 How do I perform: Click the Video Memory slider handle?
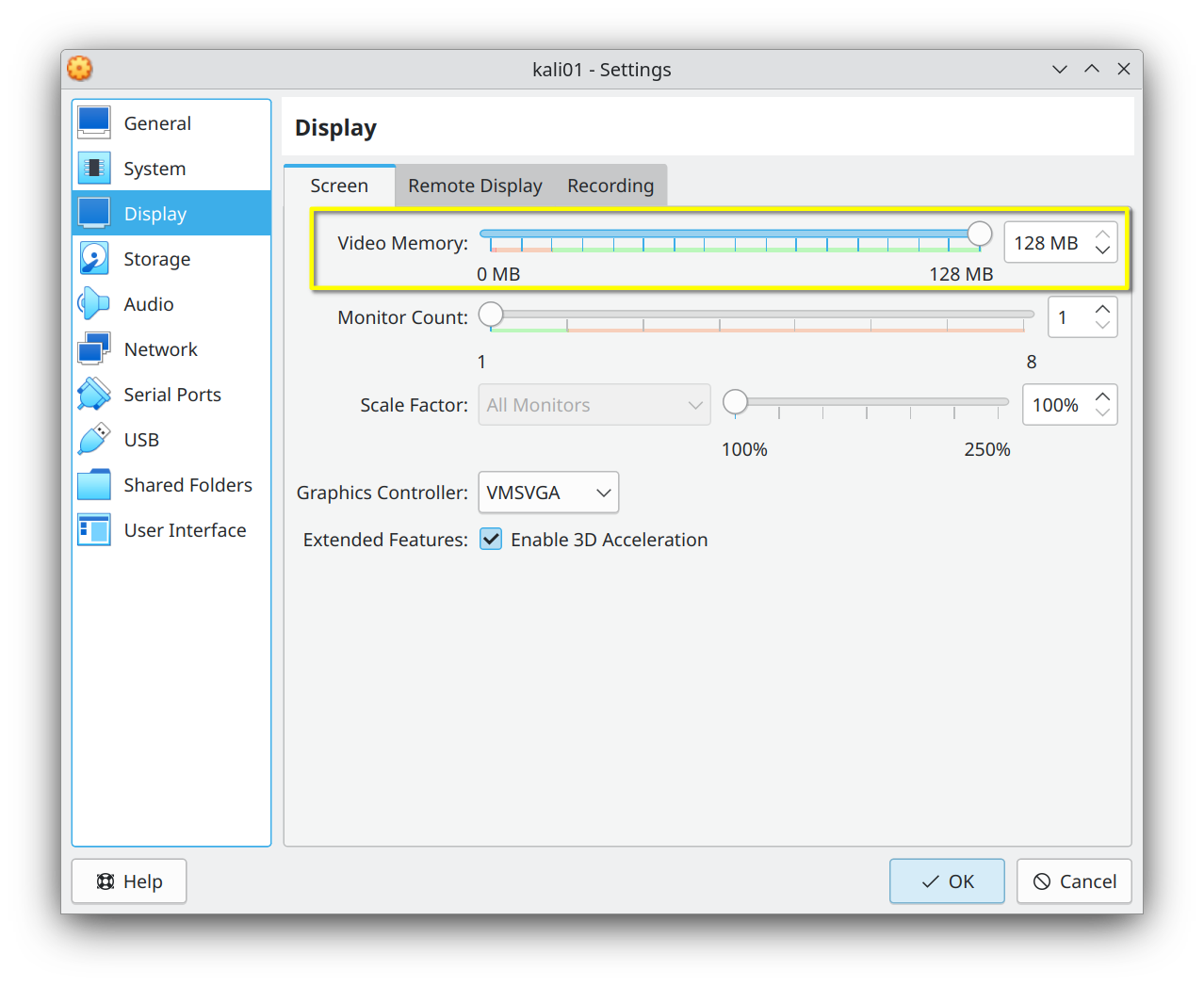980,234
